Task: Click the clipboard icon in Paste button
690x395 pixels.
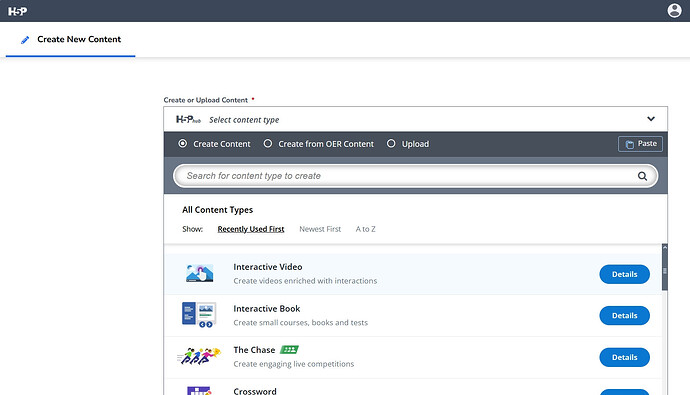Action: [x=630, y=144]
